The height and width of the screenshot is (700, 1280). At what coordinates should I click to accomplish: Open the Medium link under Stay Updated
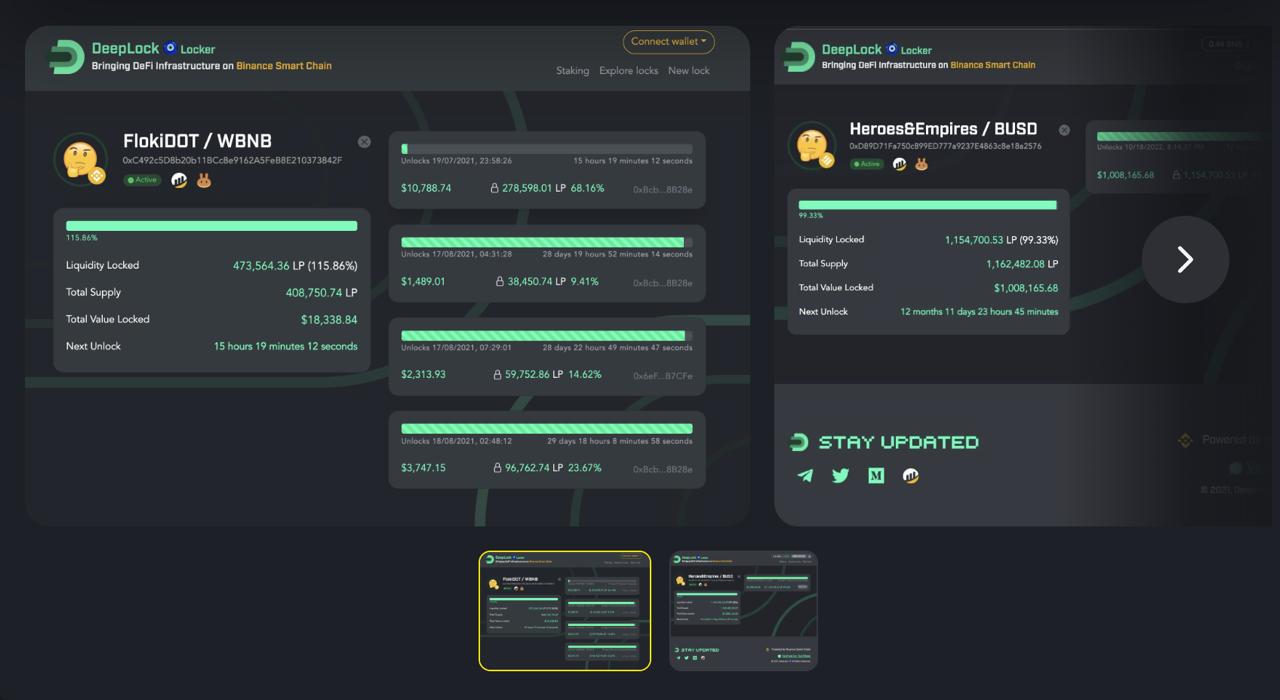tap(876, 476)
